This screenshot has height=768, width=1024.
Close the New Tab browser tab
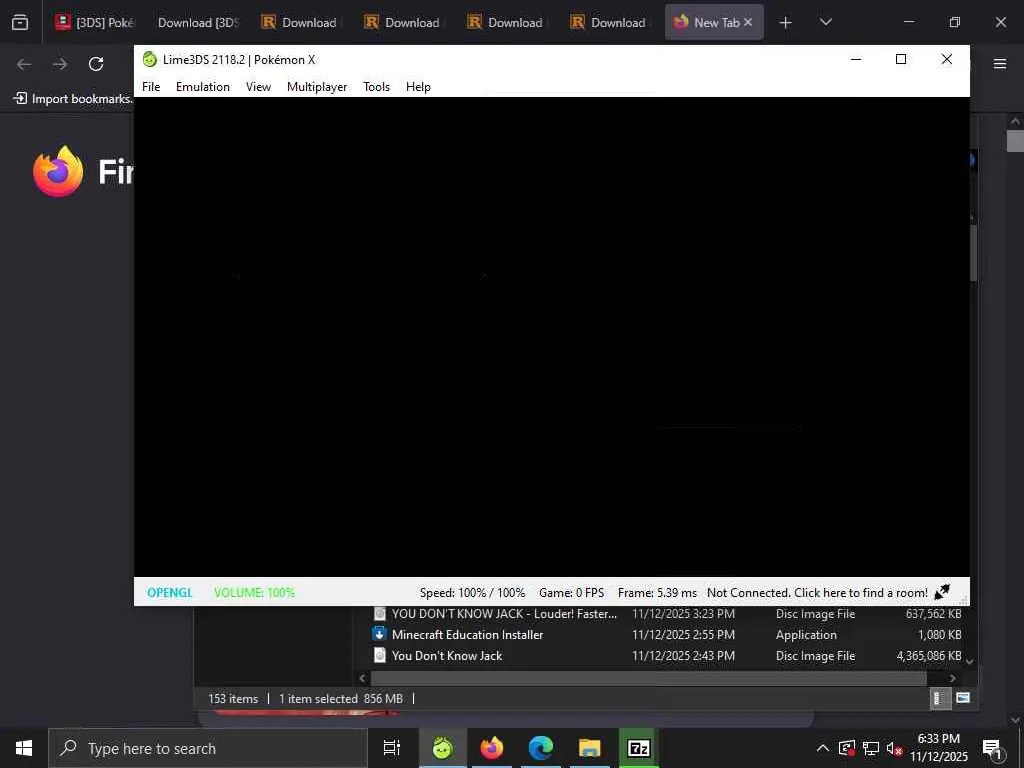(x=748, y=22)
